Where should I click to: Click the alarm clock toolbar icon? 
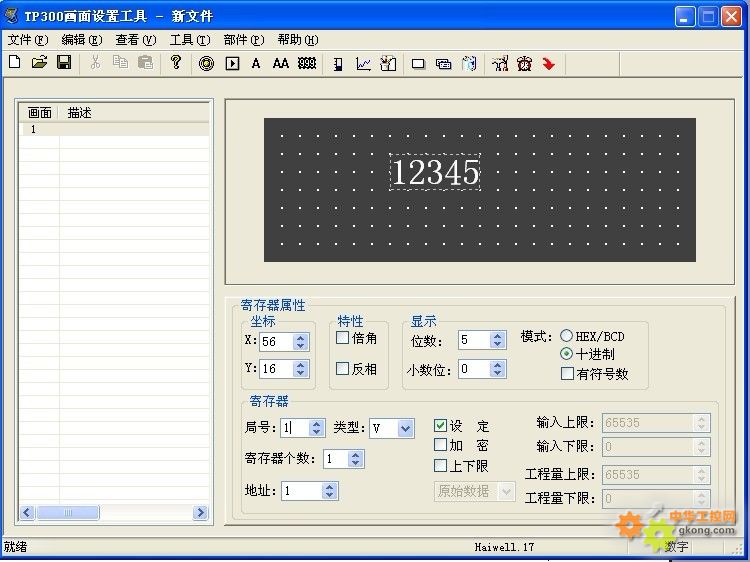click(x=525, y=63)
